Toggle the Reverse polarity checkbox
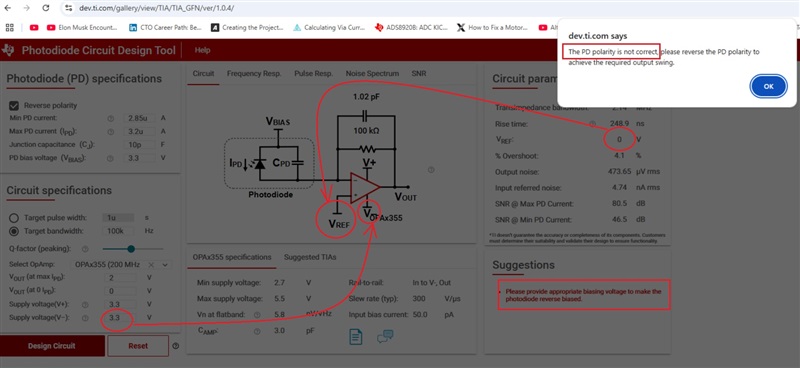The width and height of the screenshot is (800, 368). [x=14, y=105]
